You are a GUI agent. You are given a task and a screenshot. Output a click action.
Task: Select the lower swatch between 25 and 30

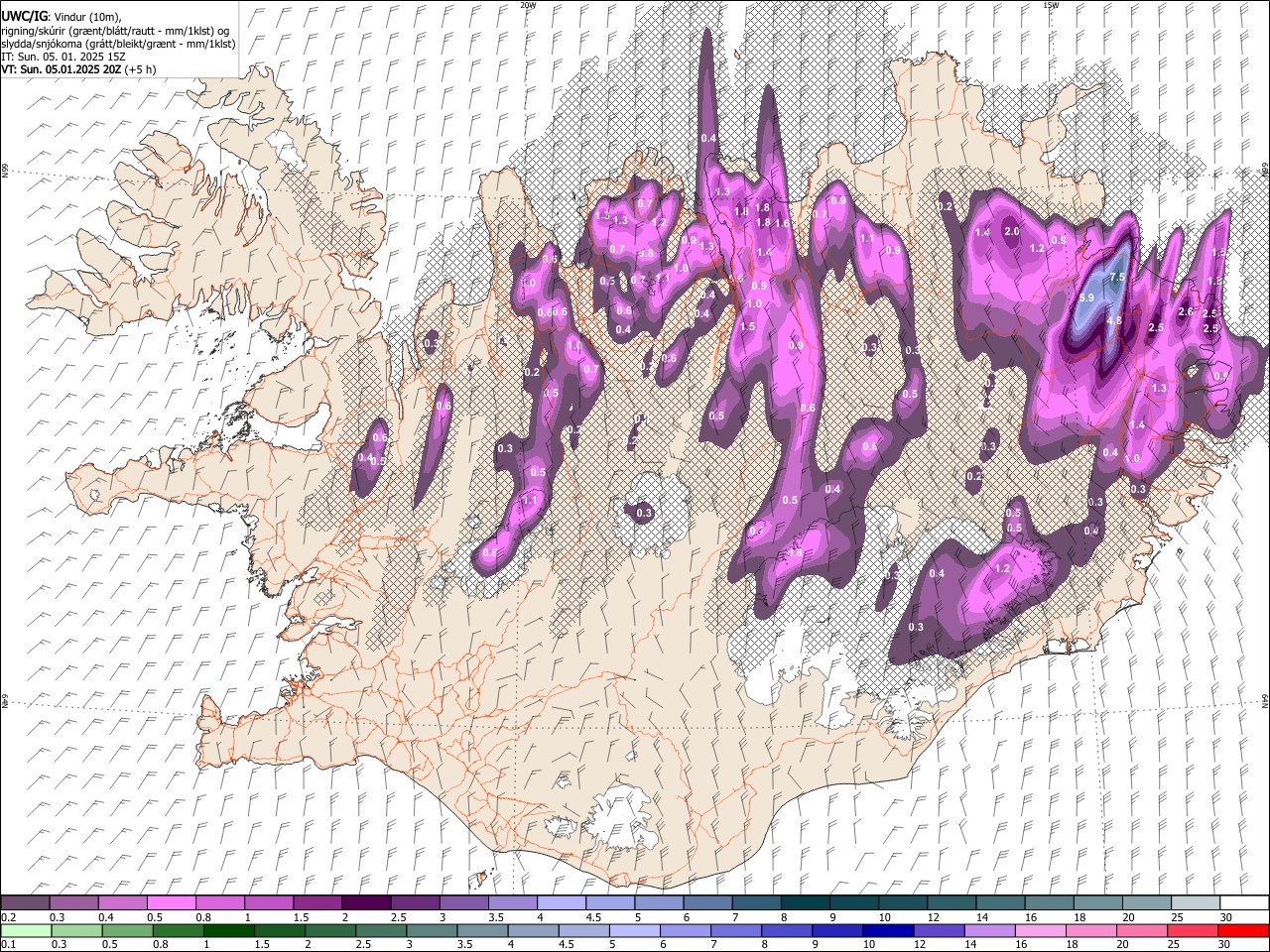(1194, 930)
